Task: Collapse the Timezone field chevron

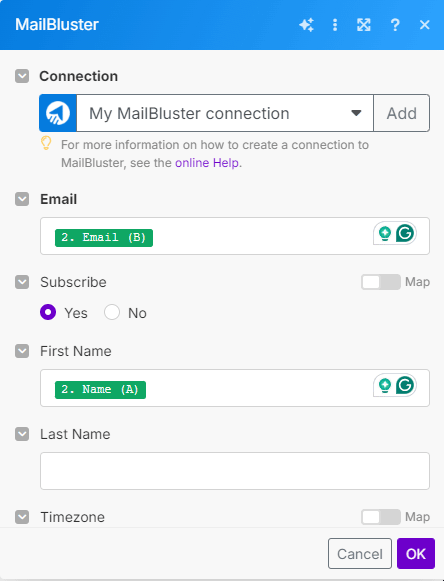Action: [22, 517]
